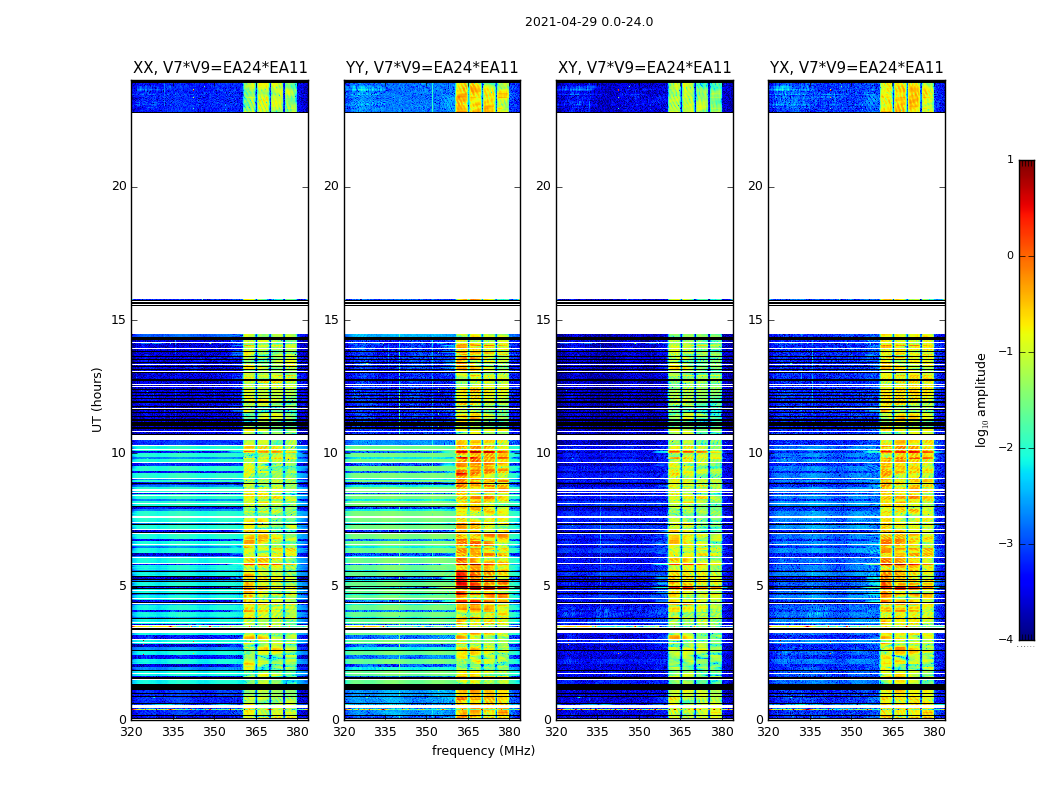This screenshot has width=1050, height=800.
Task: Click the log10 amplitude colorbar label
Action: click(x=981, y=400)
